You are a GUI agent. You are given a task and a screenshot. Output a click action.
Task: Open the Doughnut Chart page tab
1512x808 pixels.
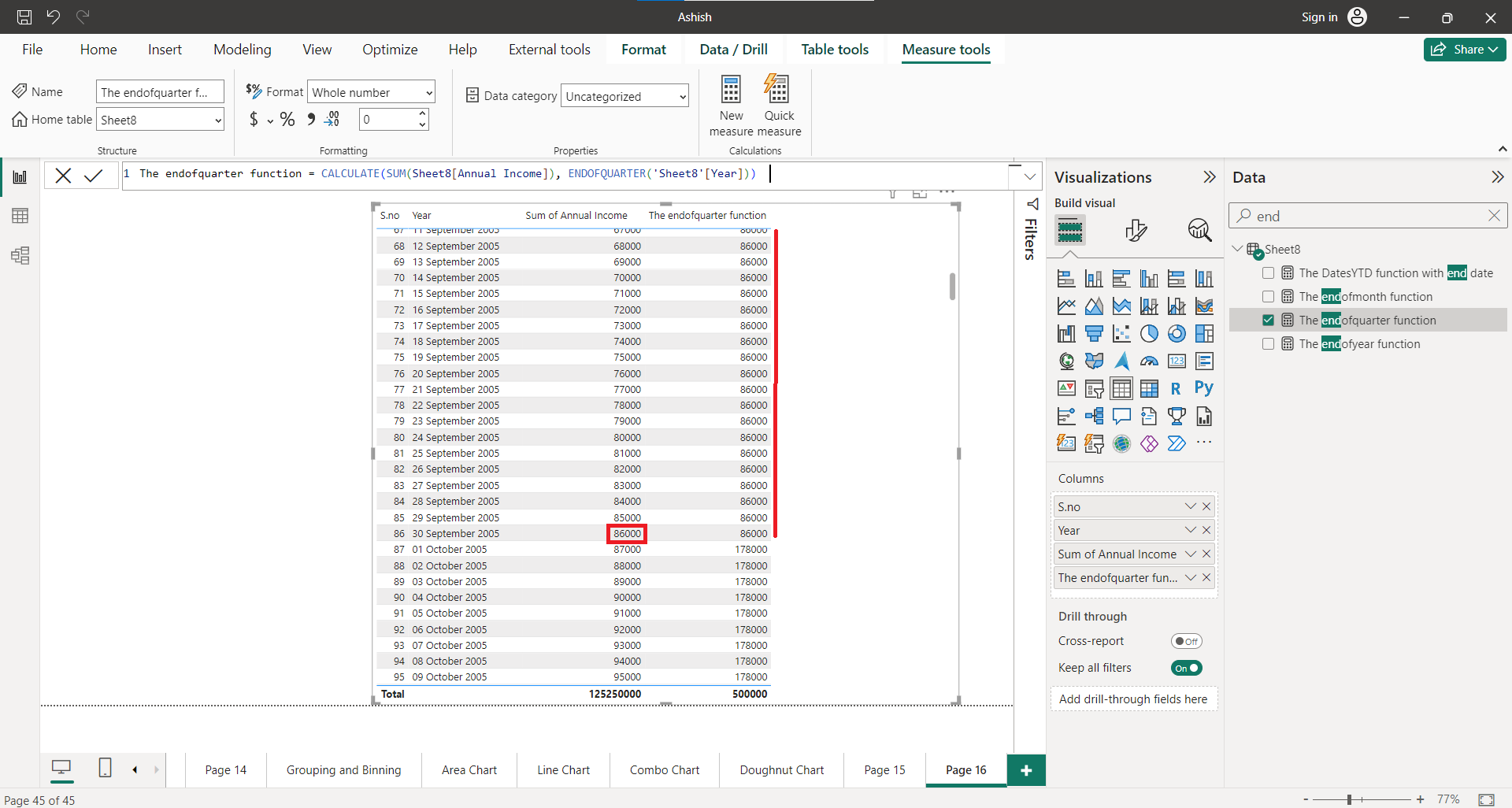[780, 770]
